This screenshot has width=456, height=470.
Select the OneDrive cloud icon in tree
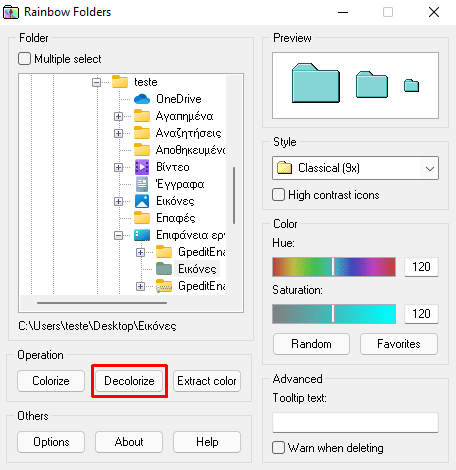pyautogui.click(x=142, y=99)
